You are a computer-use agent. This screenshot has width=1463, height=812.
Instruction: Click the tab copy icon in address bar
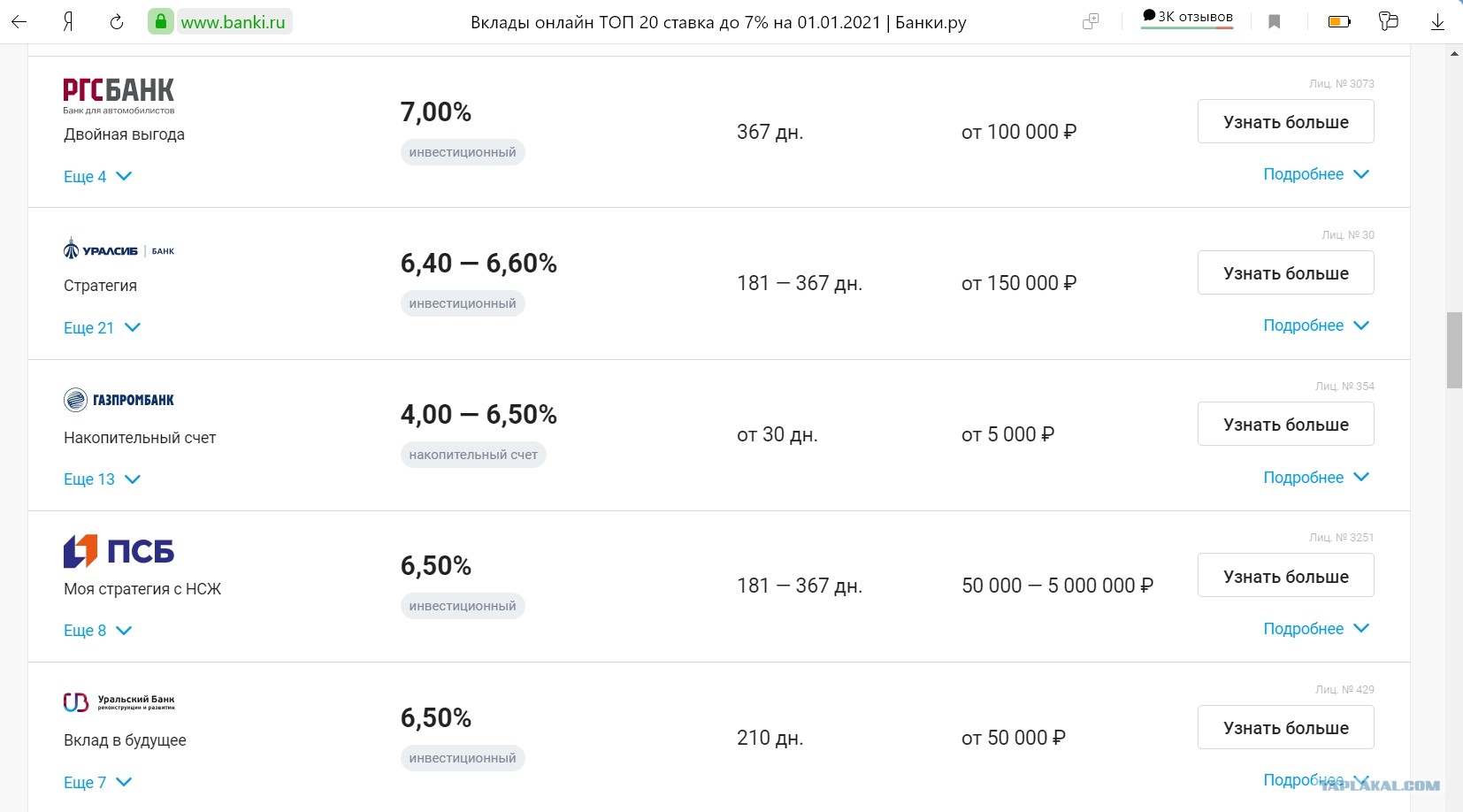[1091, 22]
